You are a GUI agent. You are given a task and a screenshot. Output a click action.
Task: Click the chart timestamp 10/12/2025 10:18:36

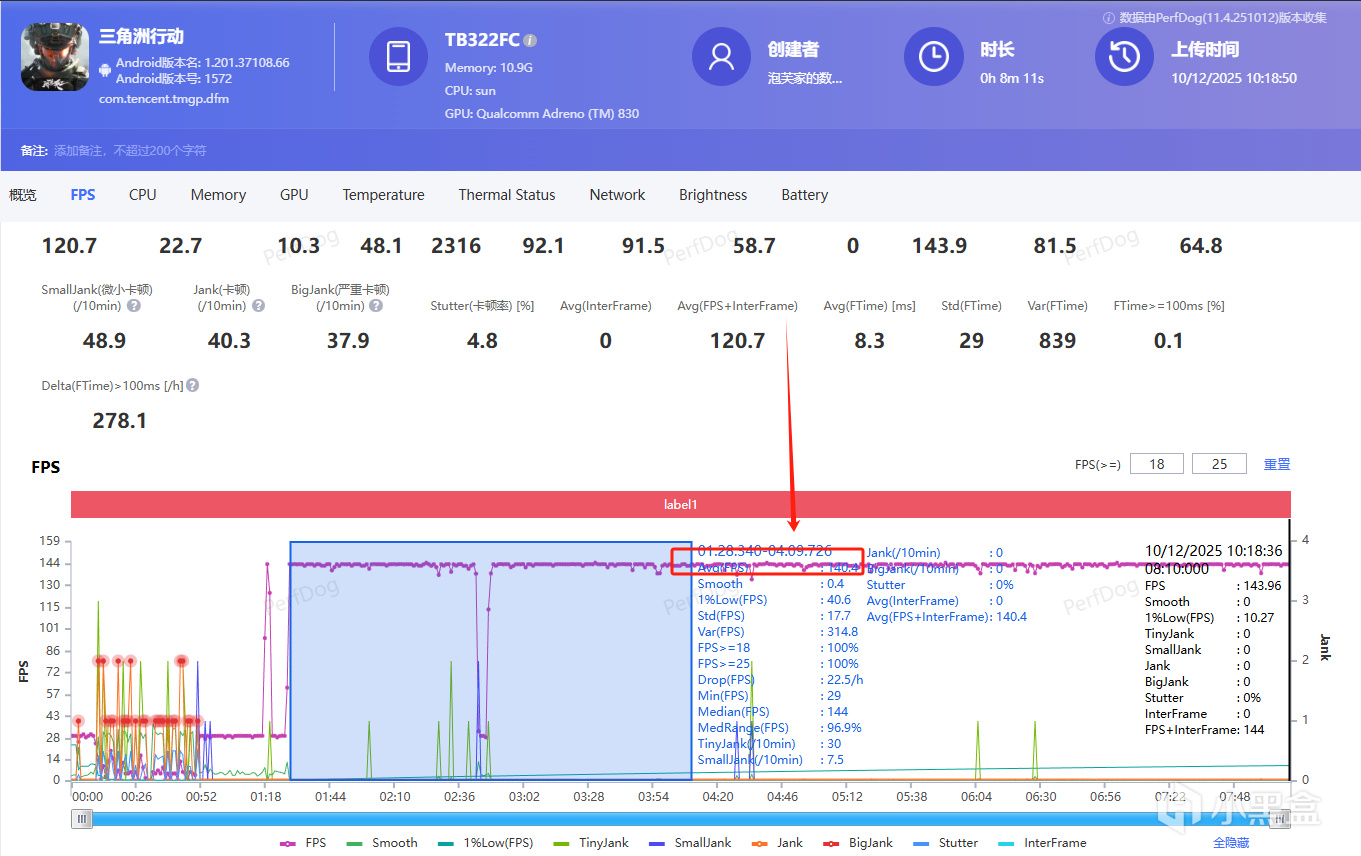pyautogui.click(x=1214, y=551)
